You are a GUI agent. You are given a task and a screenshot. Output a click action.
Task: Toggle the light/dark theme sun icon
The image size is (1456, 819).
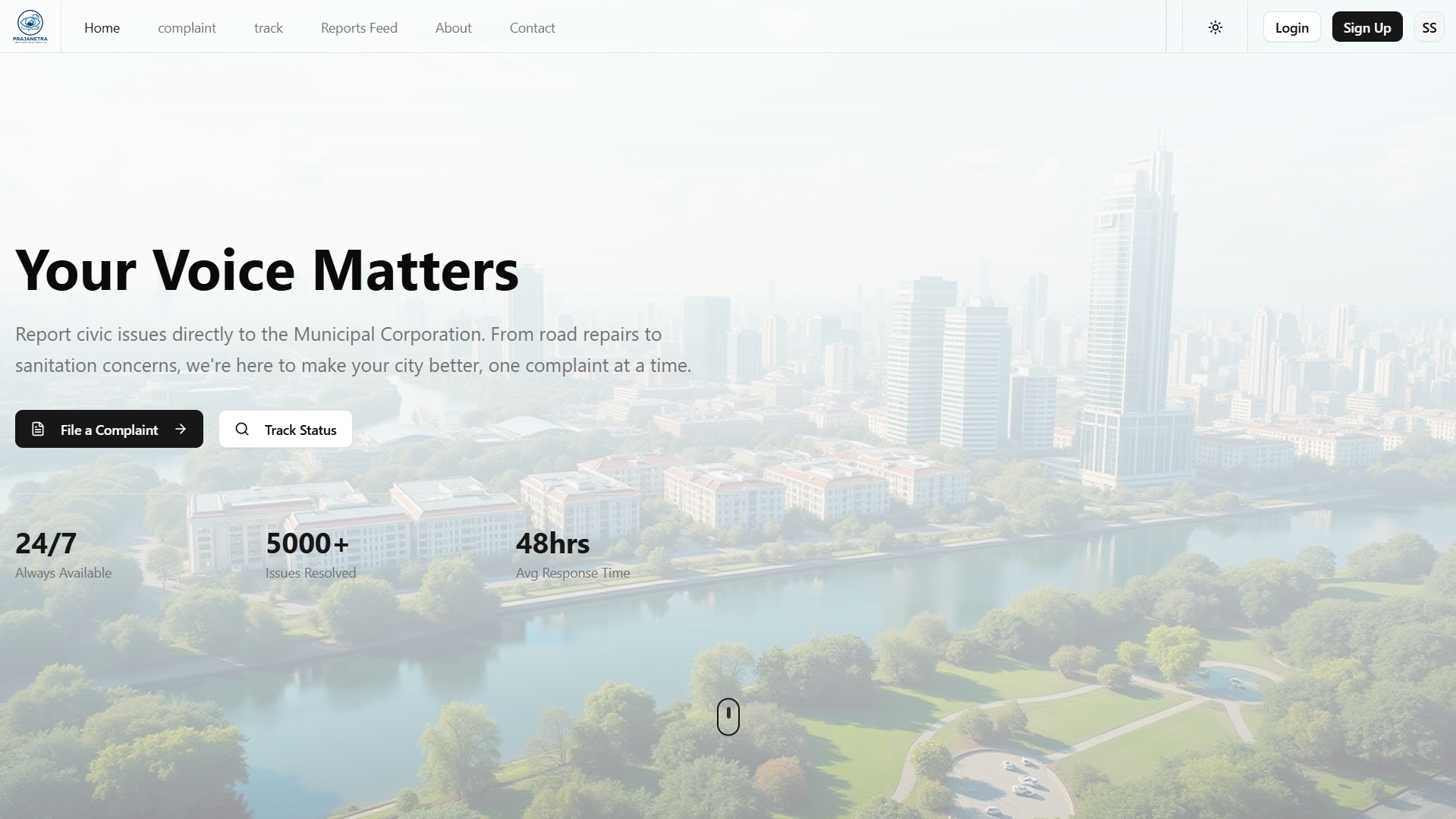coord(1215,27)
